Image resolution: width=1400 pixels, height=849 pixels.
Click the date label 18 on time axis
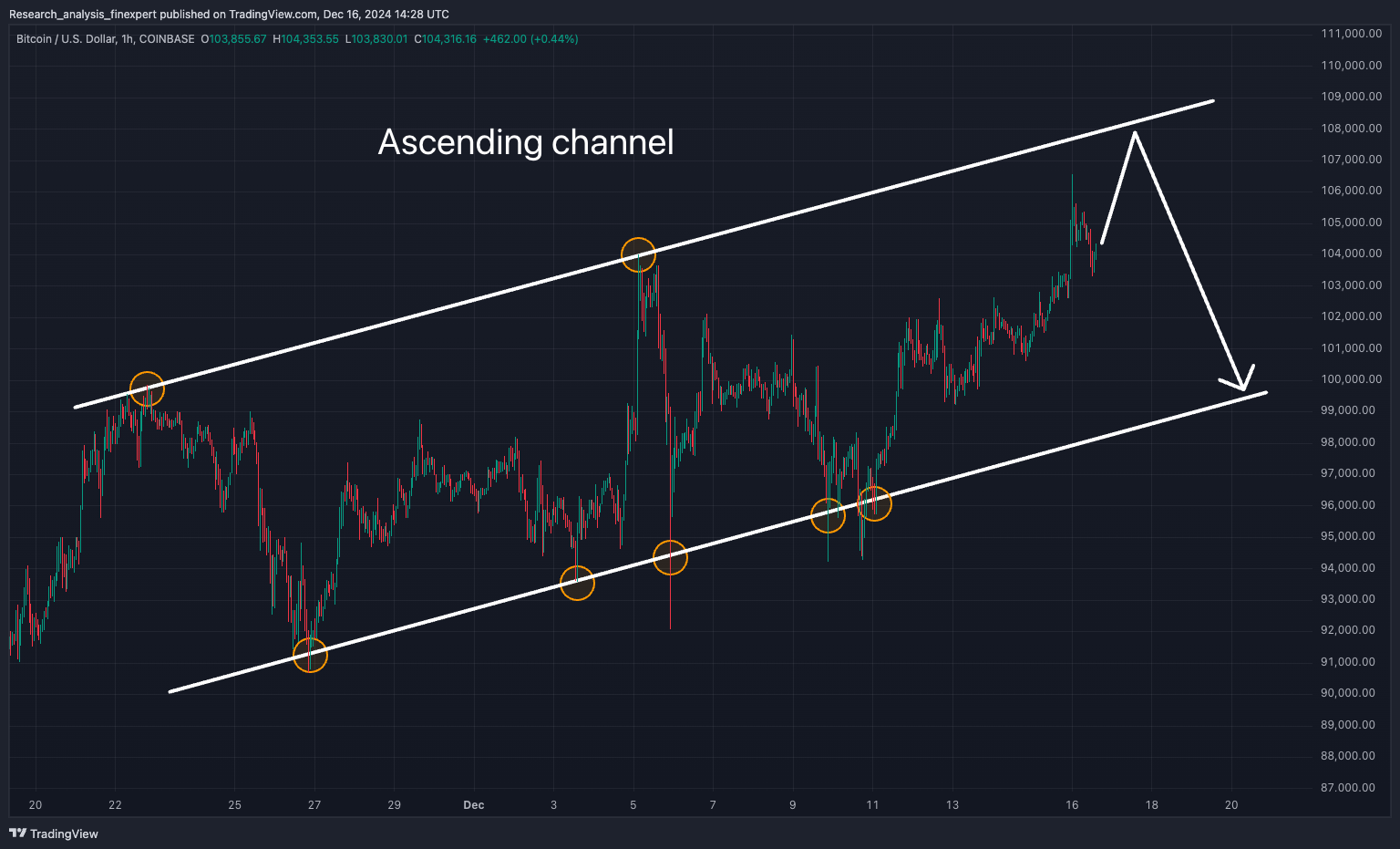tap(1152, 805)
